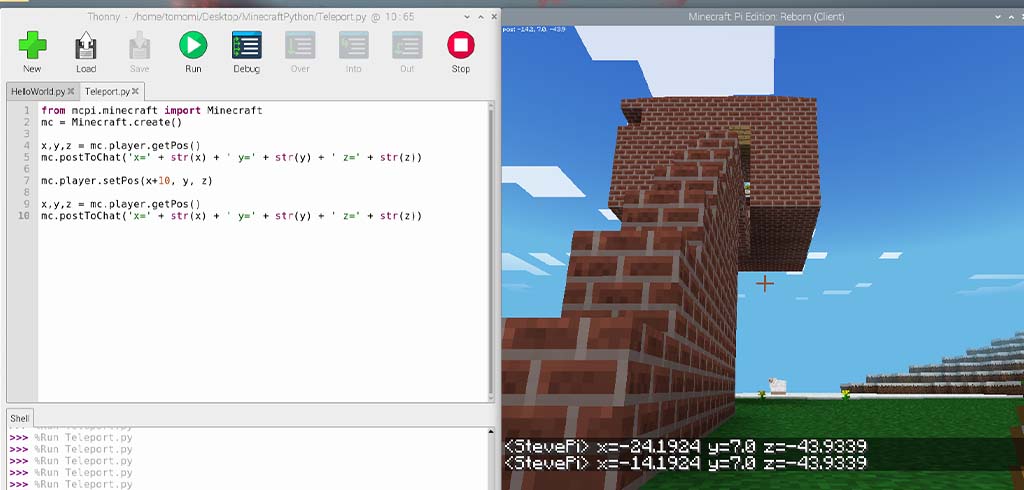This screenshot has height=490, width=1024.
Task: Click the New file icon in Thonny
Action: pos(32,46)
